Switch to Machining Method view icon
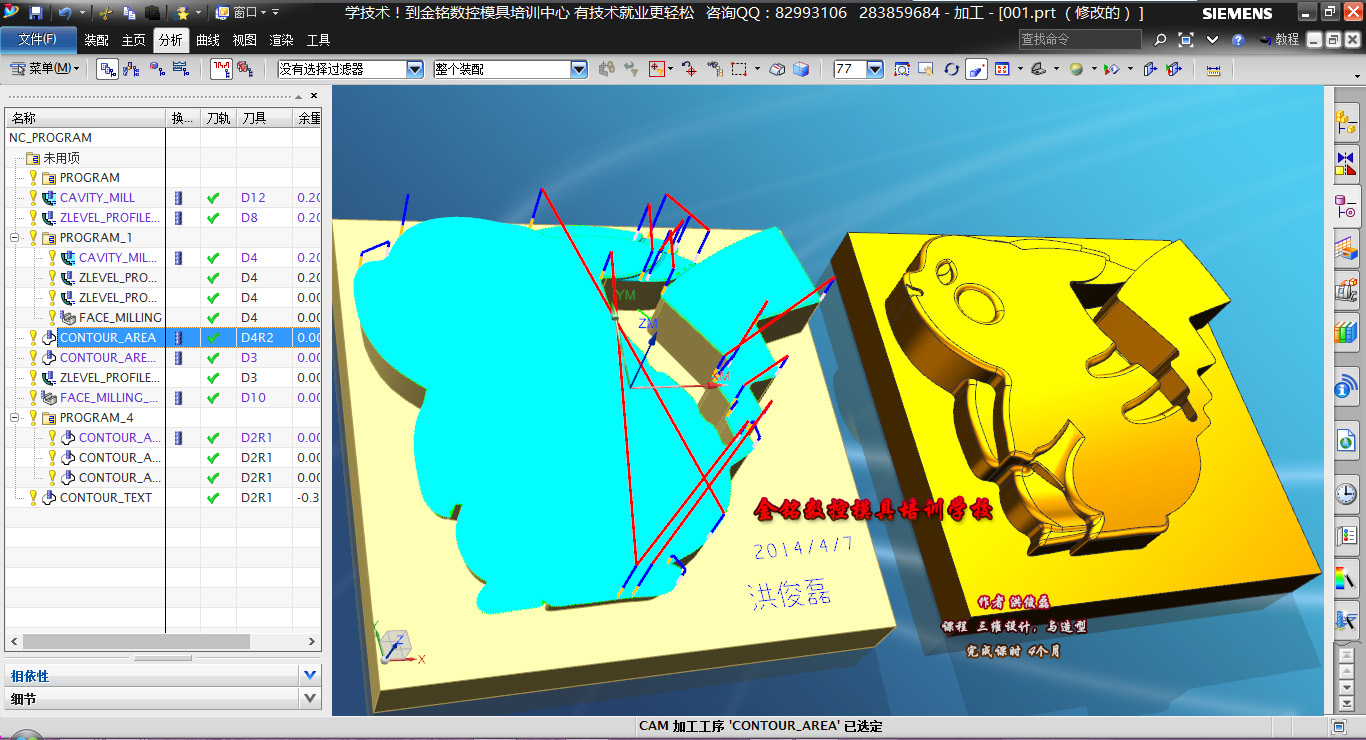This screenshot has width=1366, height=740. 180,69
